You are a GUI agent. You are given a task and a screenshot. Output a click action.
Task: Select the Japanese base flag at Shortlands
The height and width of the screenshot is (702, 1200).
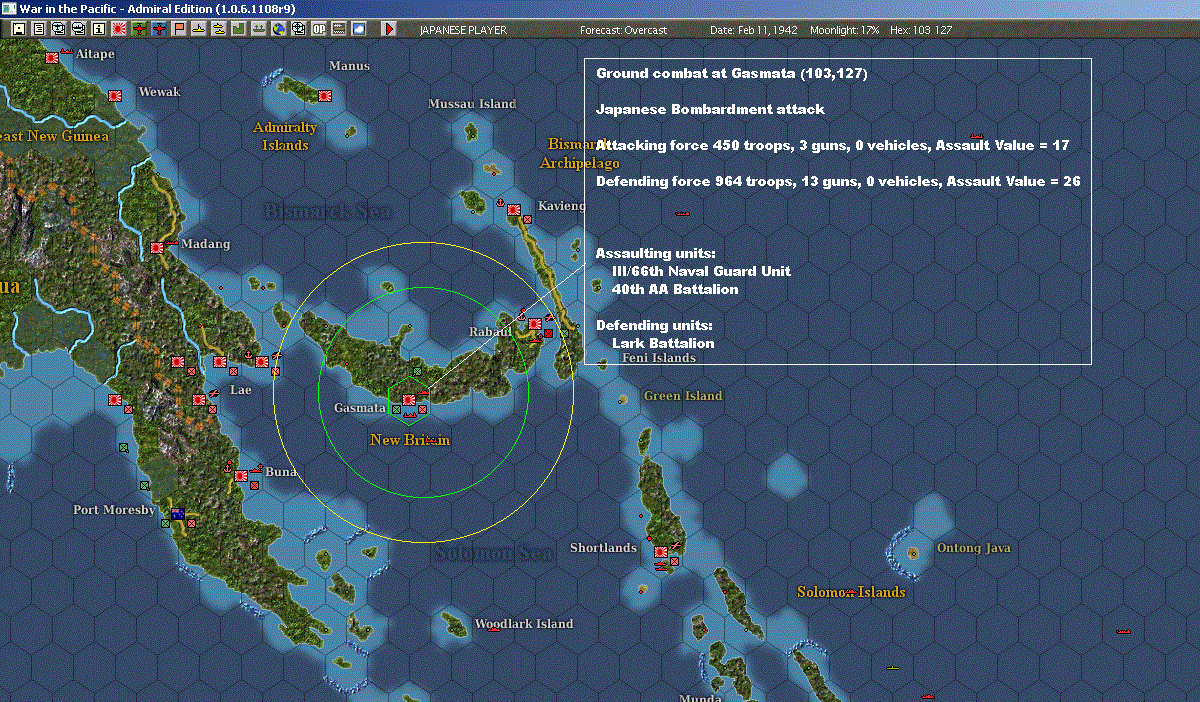(661, 552)
